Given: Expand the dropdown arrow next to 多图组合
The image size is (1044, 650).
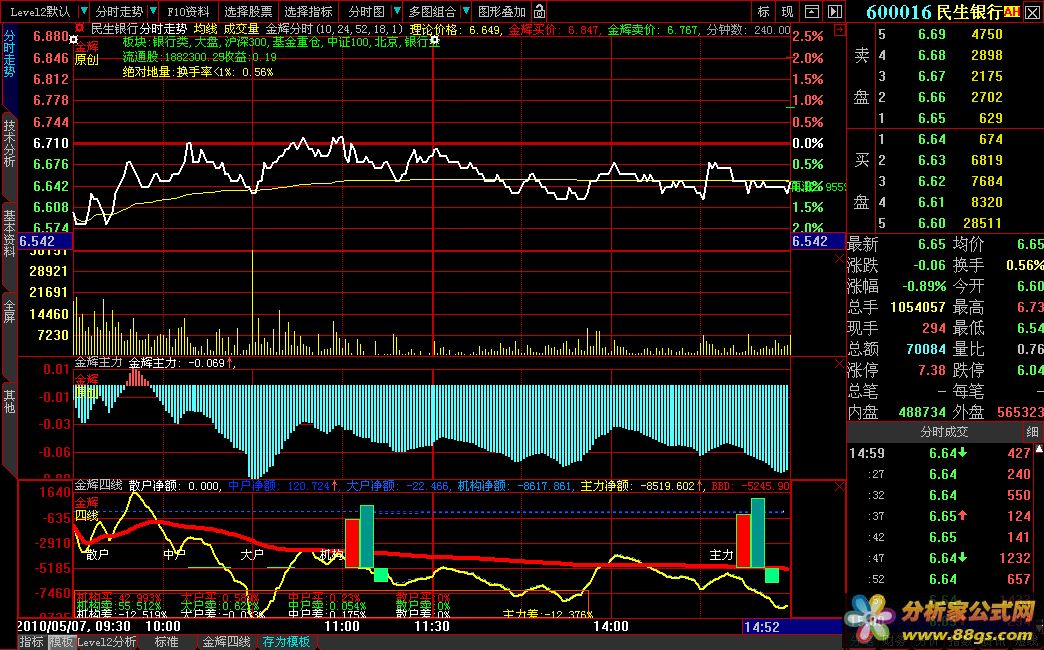Looking at the screenshot, I should tap(466, 11).
